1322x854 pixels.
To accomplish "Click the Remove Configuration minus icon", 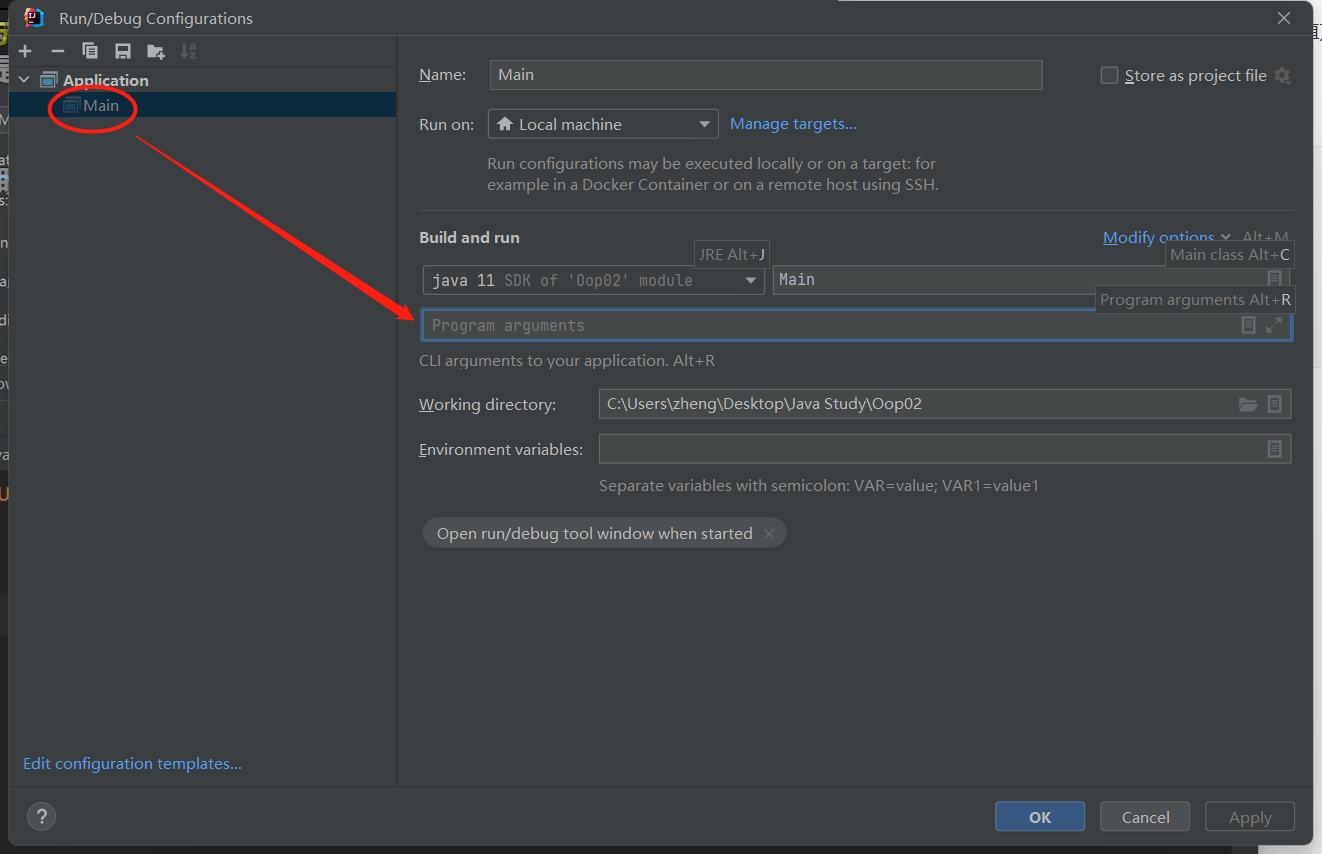I will click(58, 51).
